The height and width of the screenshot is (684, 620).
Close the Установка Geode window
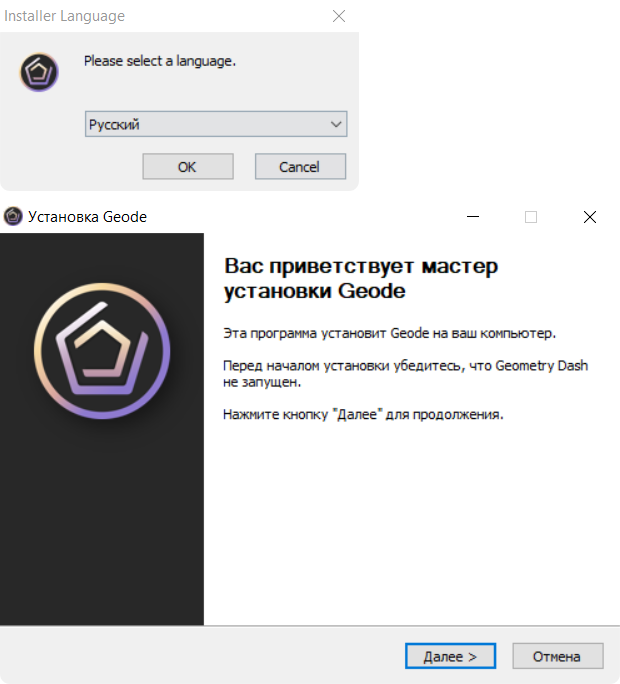(x=590, y=217)
